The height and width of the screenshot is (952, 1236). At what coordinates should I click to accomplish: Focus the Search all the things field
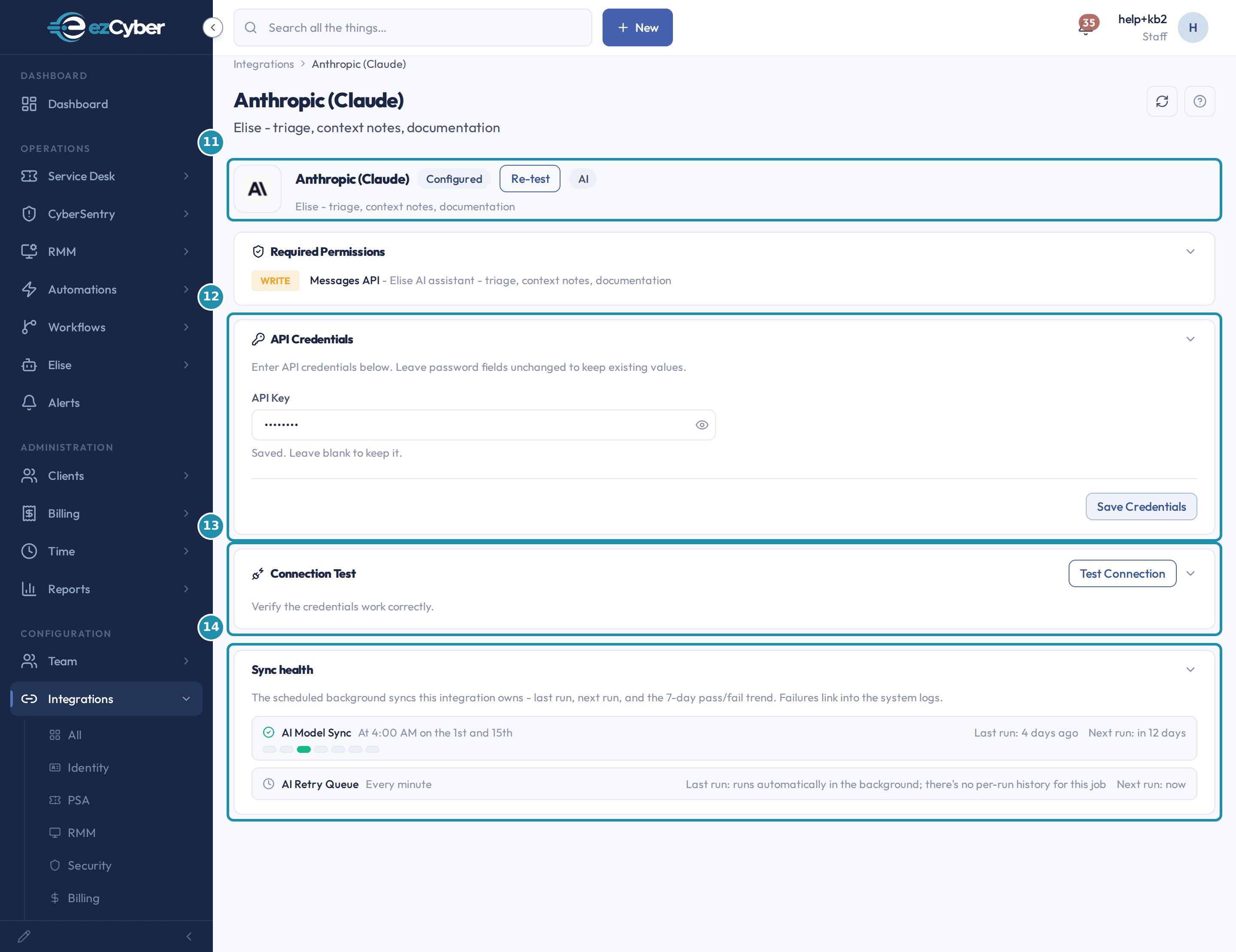click(x=412, y=28)
